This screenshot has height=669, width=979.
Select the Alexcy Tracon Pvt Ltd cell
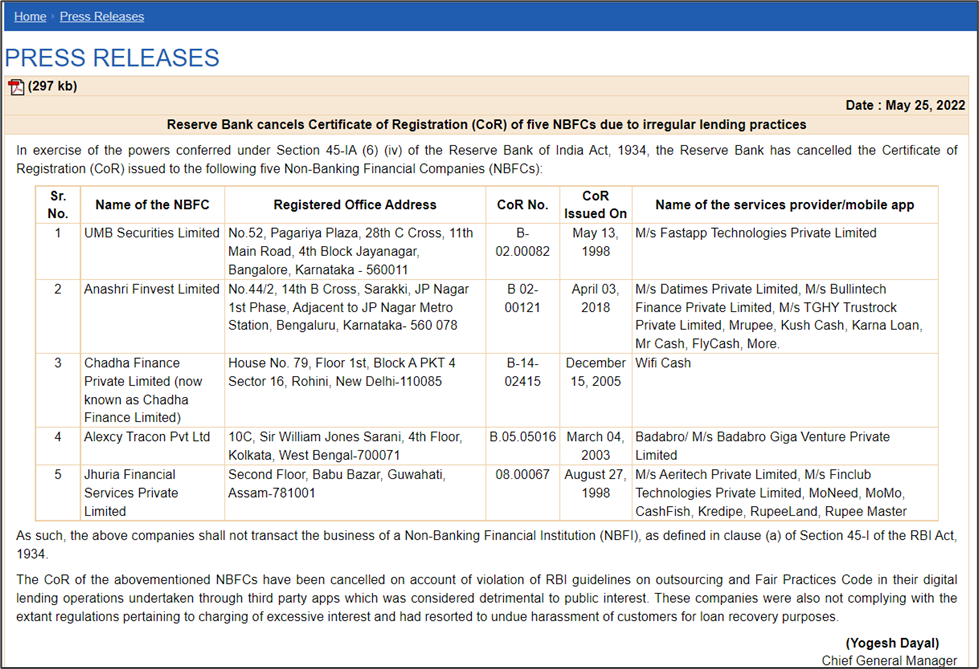[152, 446]
